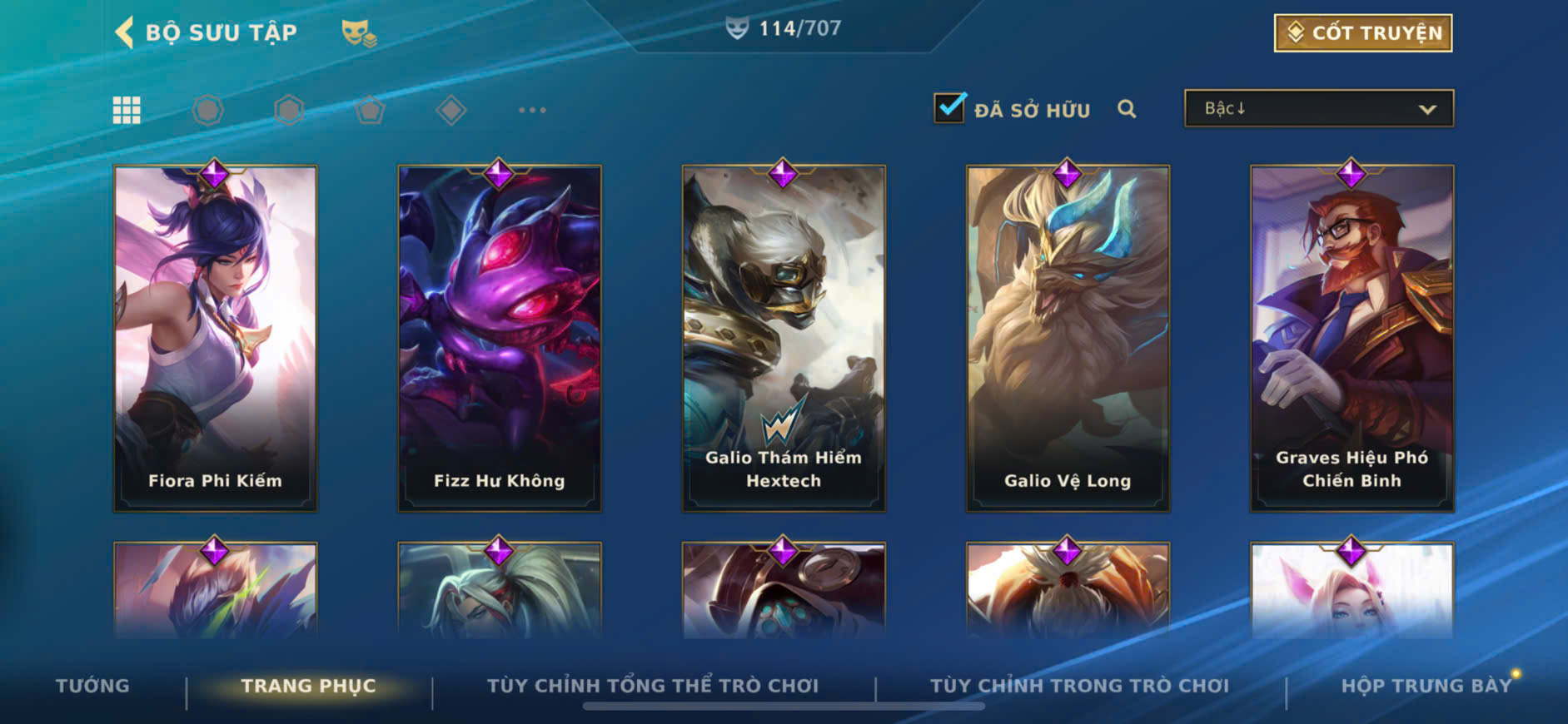The image size is (1568, 724).
Task: Filter by the second hexagon rarity gem
Action: tap(289, 110)
